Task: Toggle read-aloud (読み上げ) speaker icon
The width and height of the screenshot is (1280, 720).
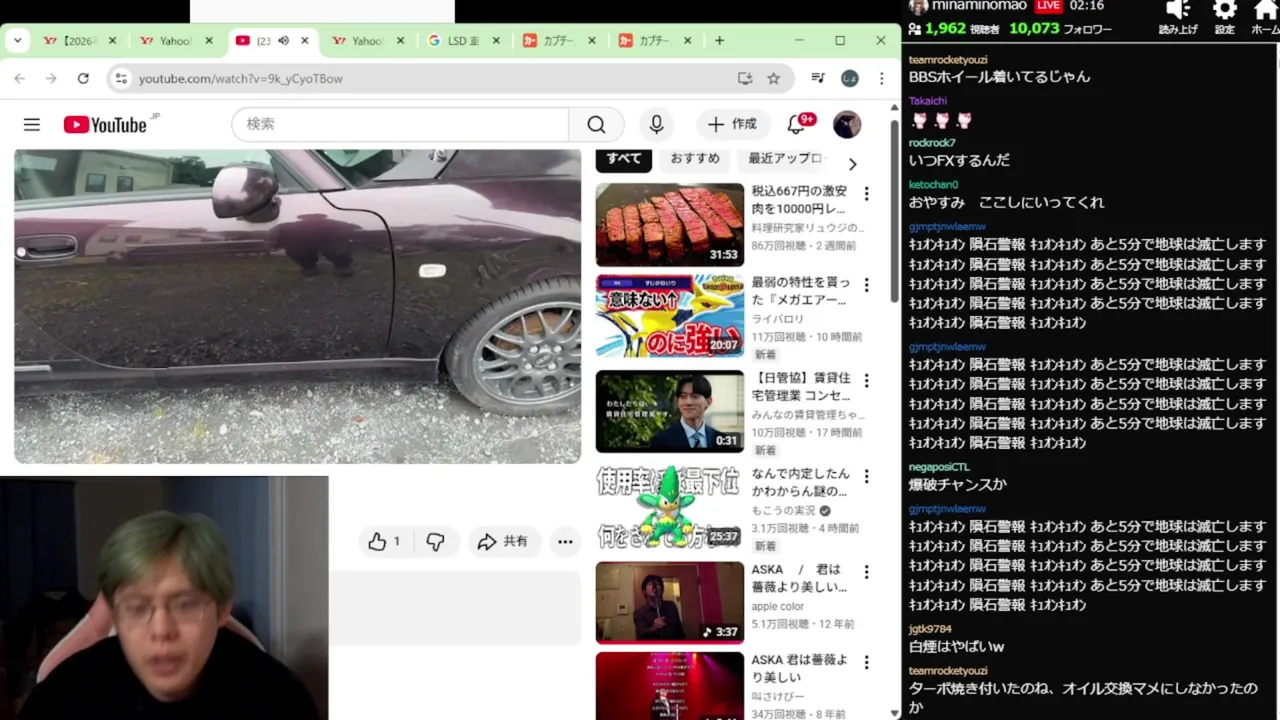Action: click(x=1178, y=11)
